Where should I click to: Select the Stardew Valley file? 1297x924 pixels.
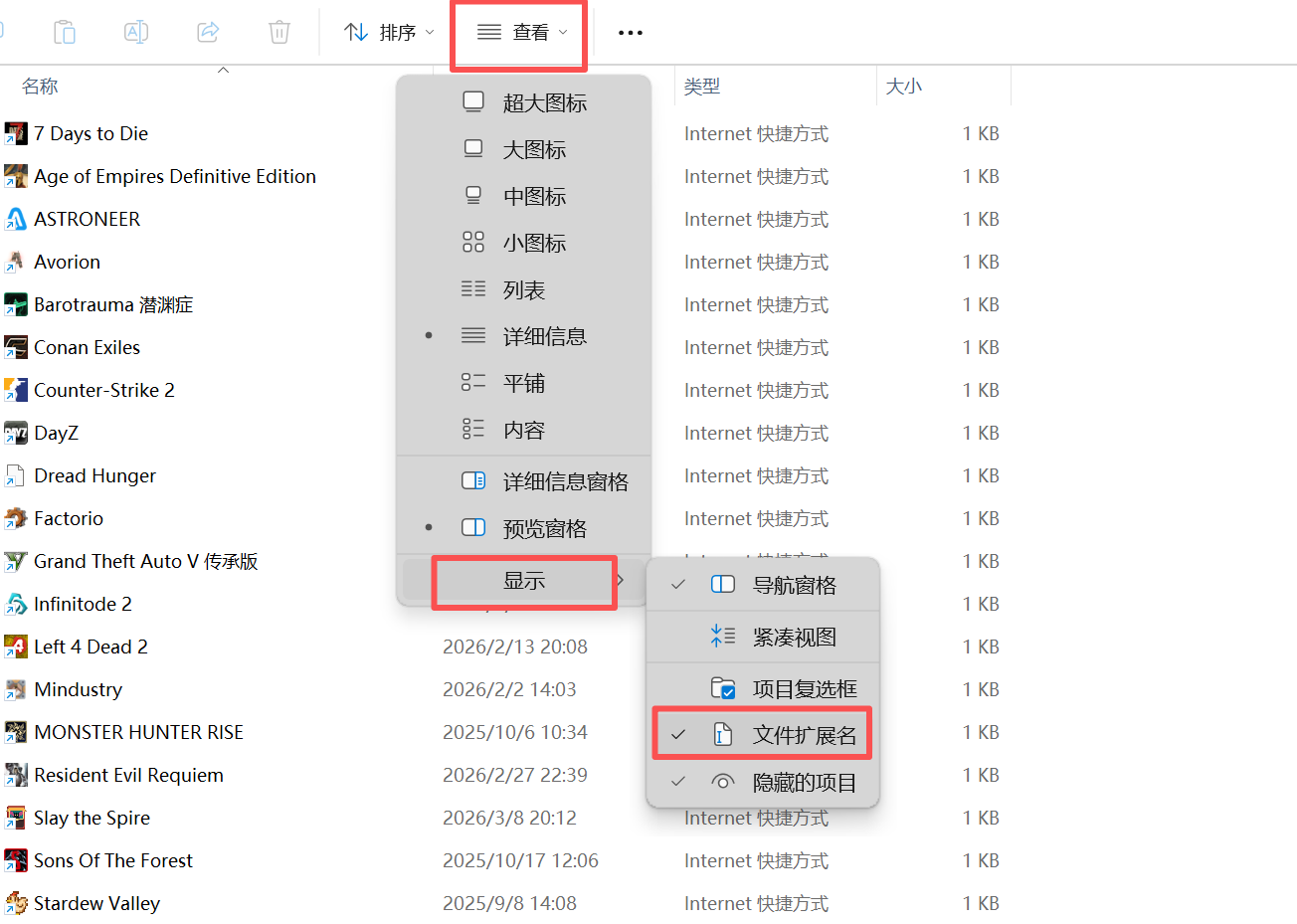[x=96, y=903]
